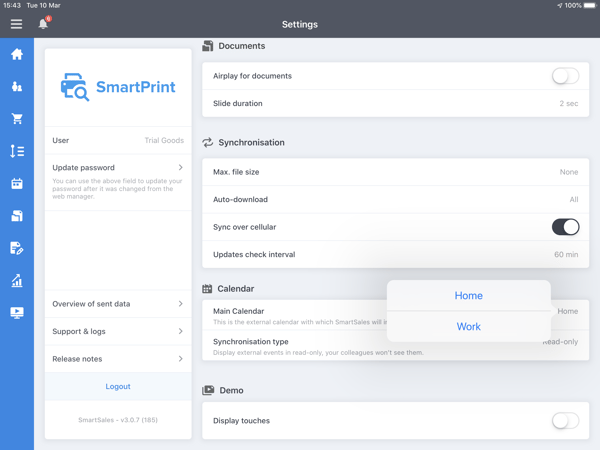Open Support & logs

coord(118,331)
